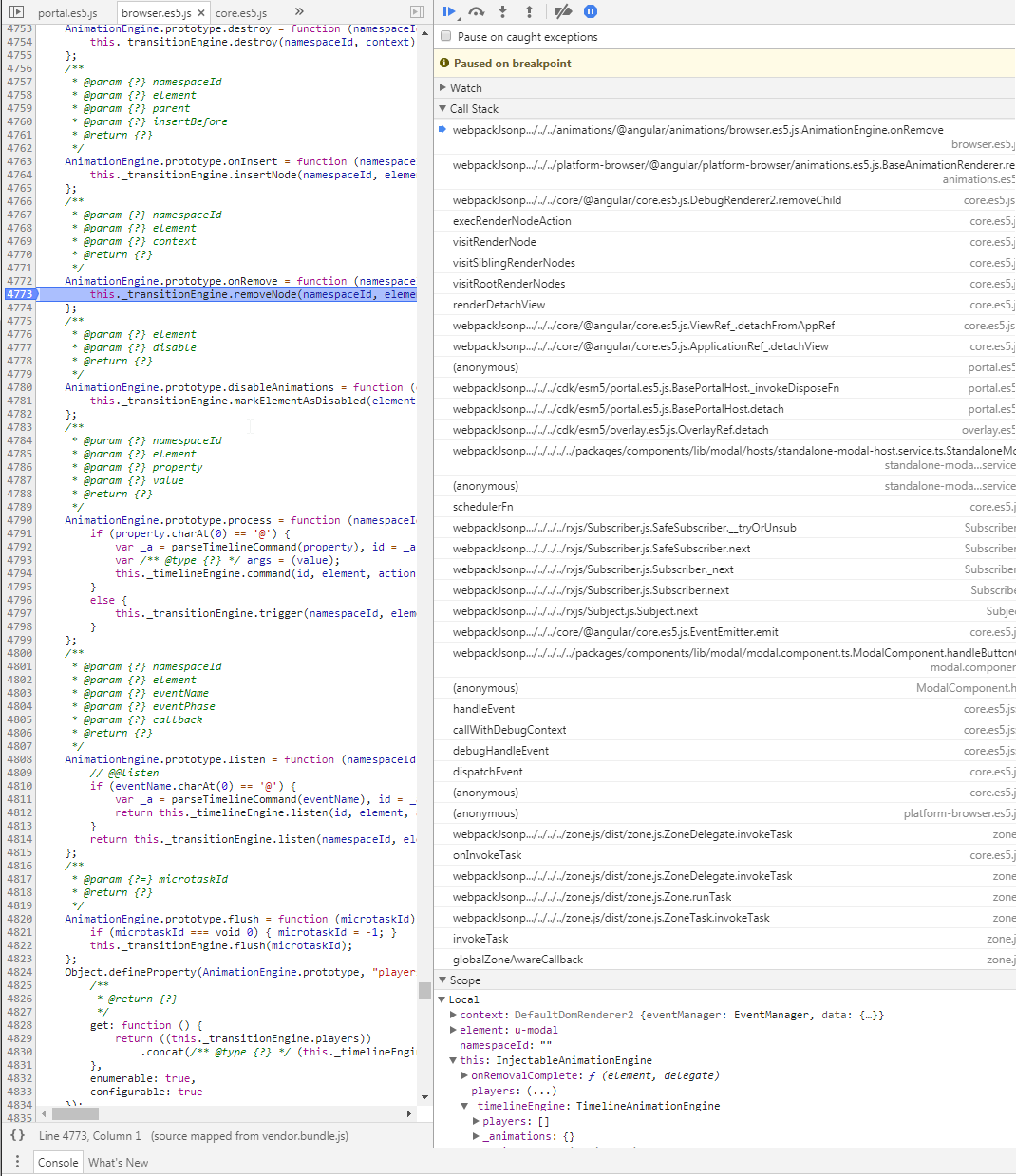The height and width of the screenshot is (1176, 1016).
Task: Expand the players array under _timelineEngine
Action: pyautogui.click(x=476, y=1120)
